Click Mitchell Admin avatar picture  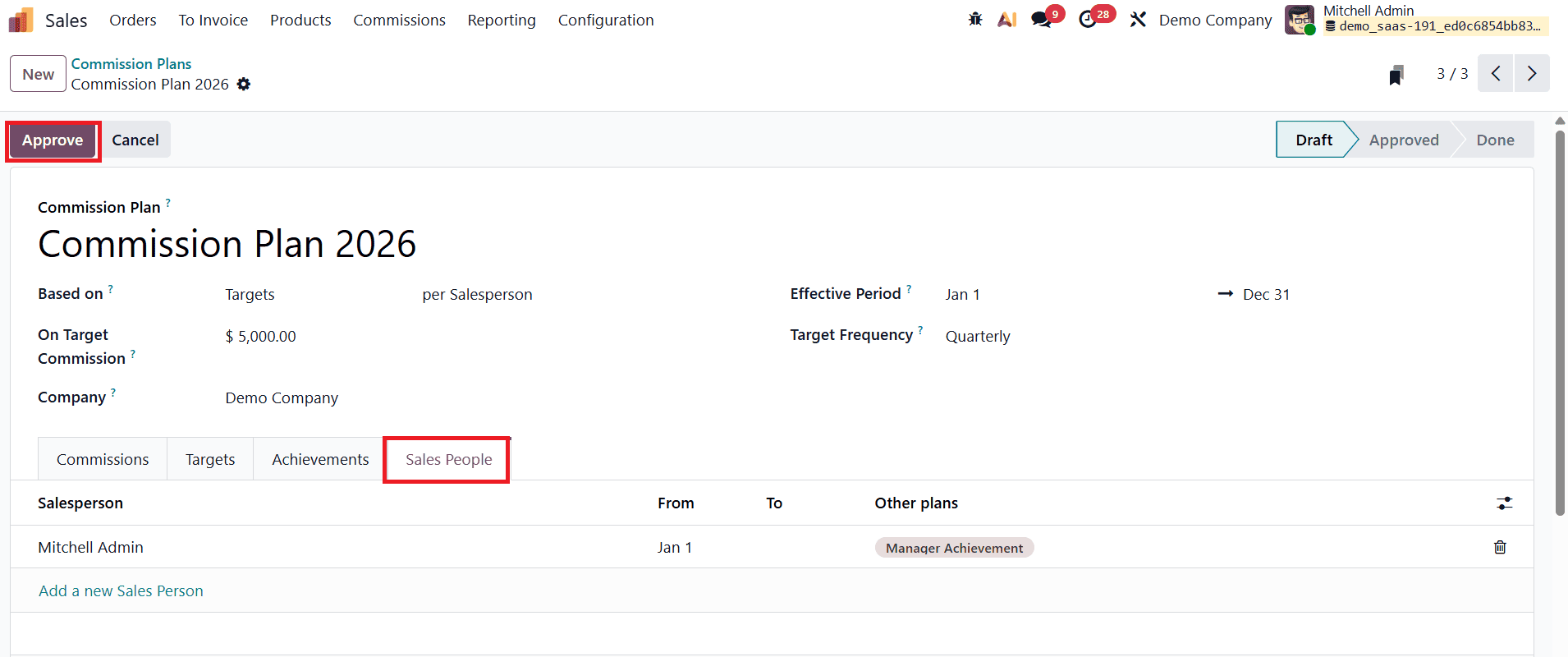click(1300, 20)
